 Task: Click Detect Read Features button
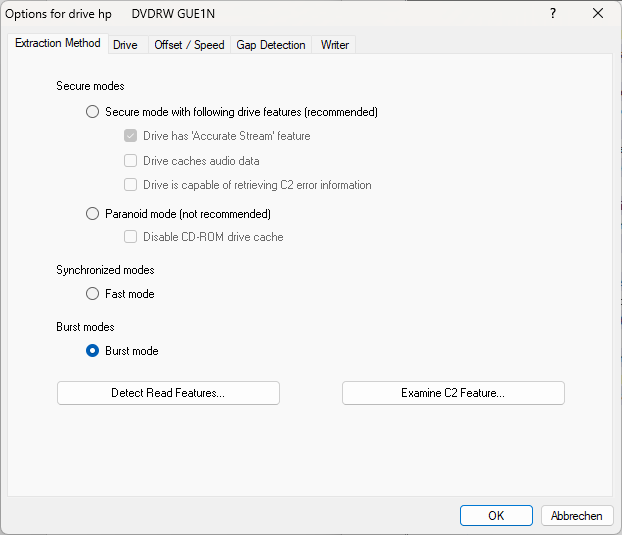coord(168,393)
